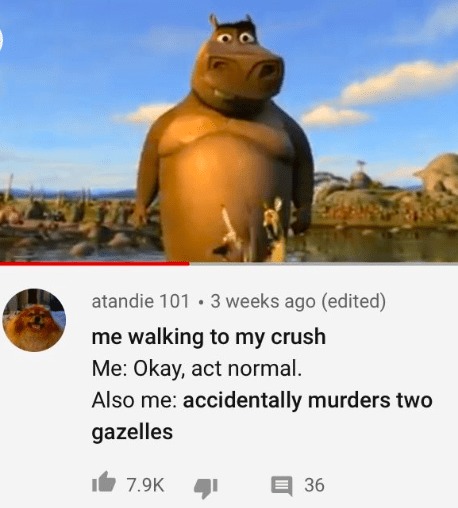The image size is (458, 508).
Task: Click the playhead at the red bar's end
Action: click(189, 264)
